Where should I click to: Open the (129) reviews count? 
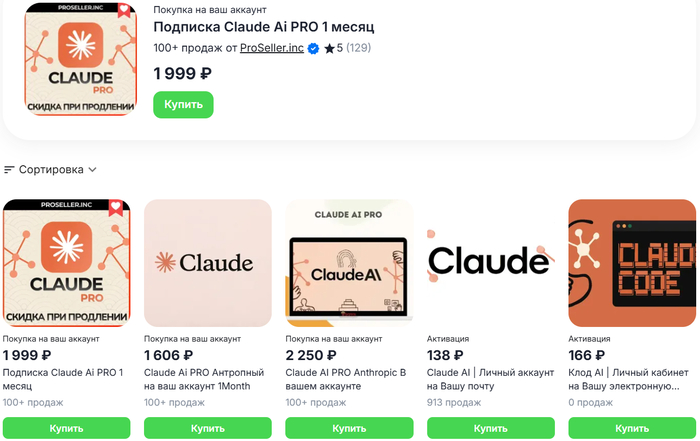tap(358, 48)
